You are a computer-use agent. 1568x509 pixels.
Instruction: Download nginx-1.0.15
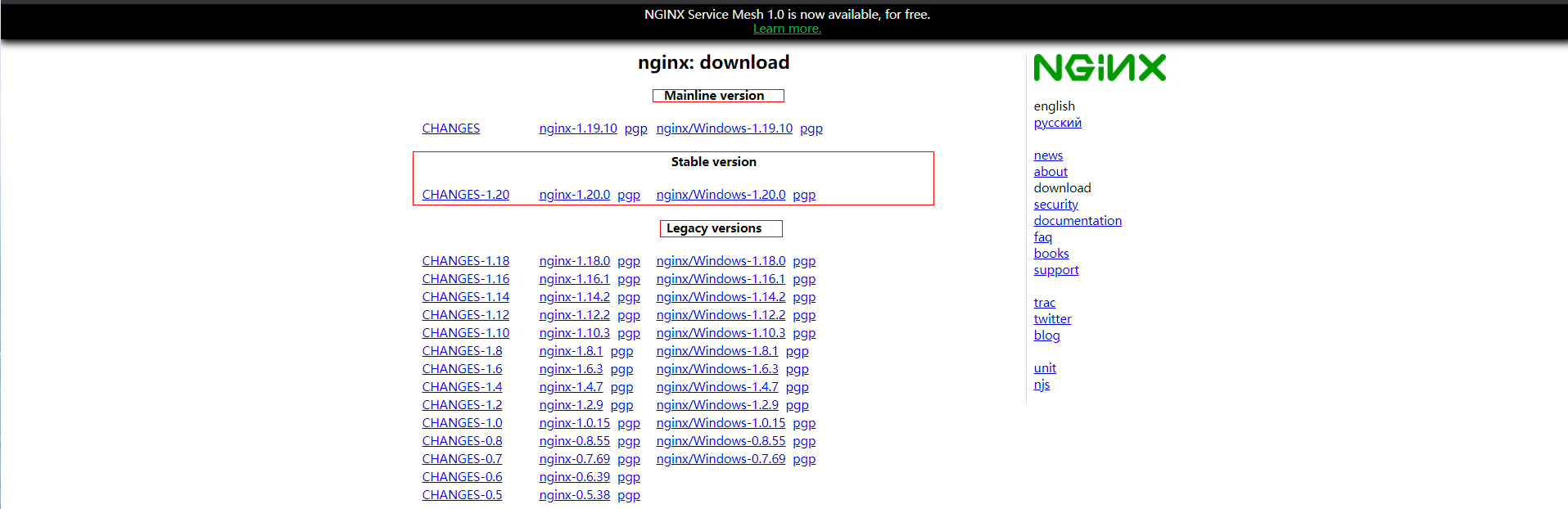pyautogui.click(x=575, y=423)
